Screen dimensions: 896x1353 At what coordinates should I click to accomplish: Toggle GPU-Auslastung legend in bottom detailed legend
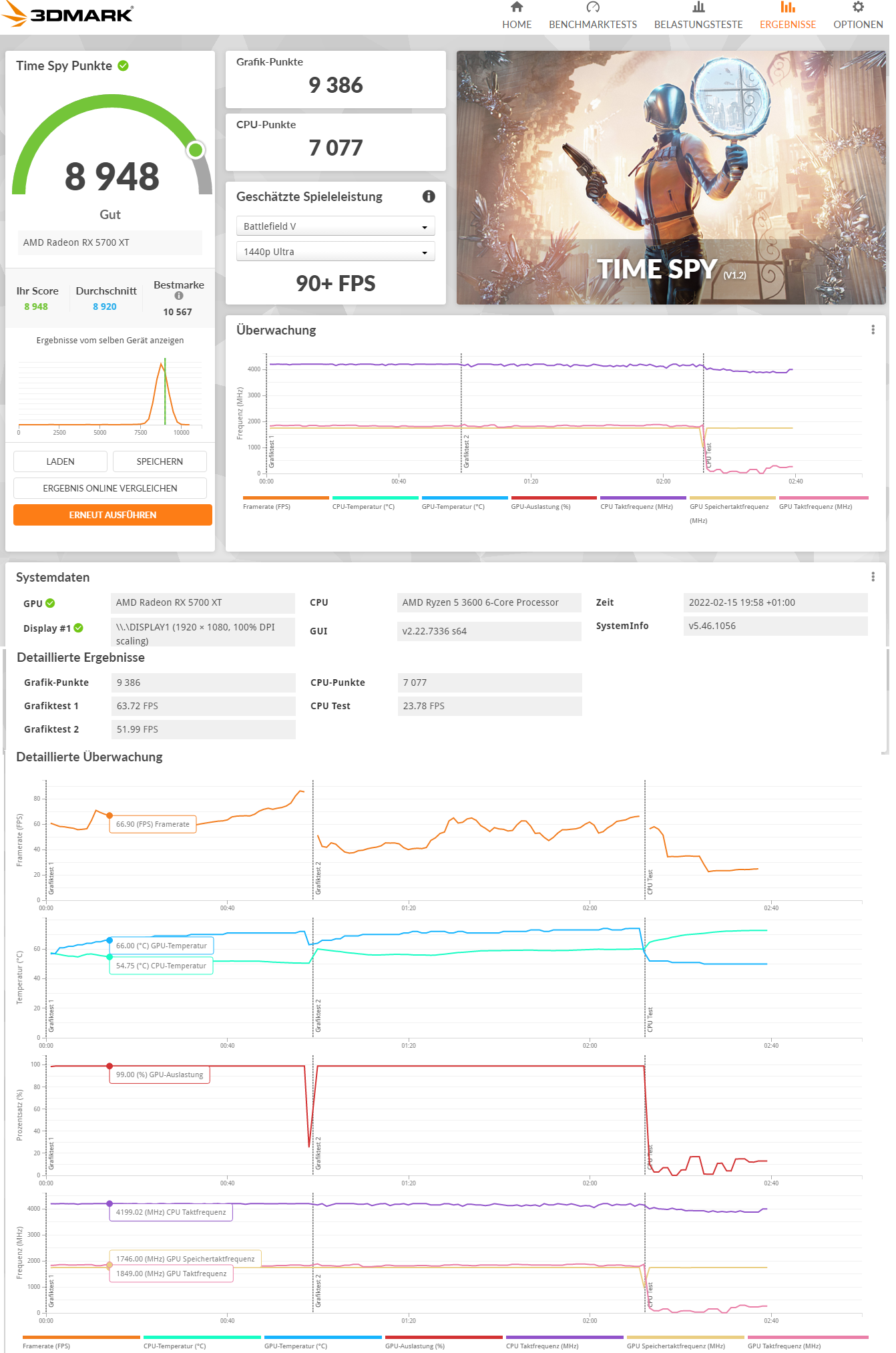444,1342
